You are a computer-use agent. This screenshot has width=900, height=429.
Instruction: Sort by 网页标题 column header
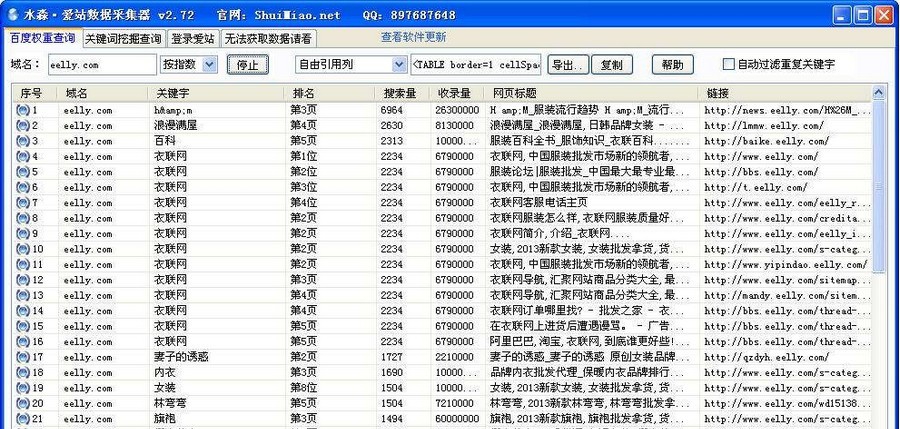(591, 93)
